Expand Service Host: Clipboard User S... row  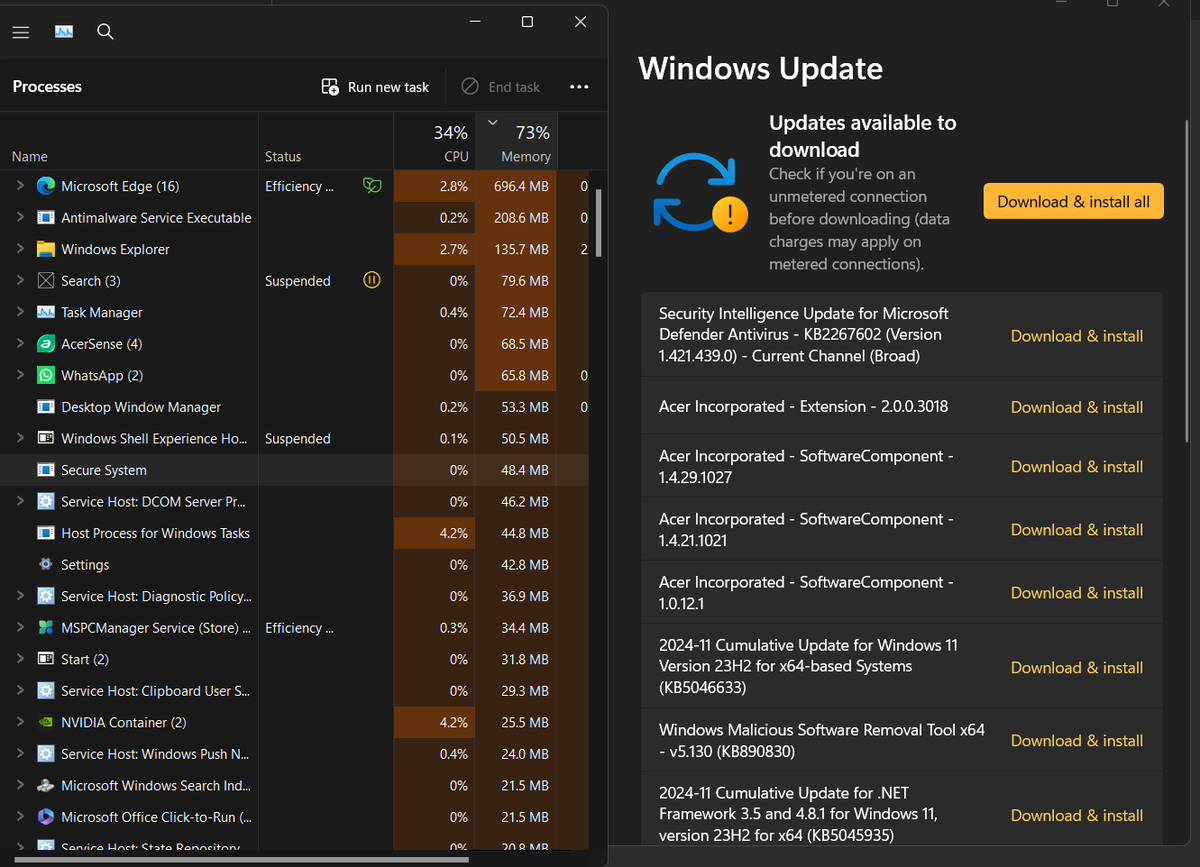[x=20, y=691]
